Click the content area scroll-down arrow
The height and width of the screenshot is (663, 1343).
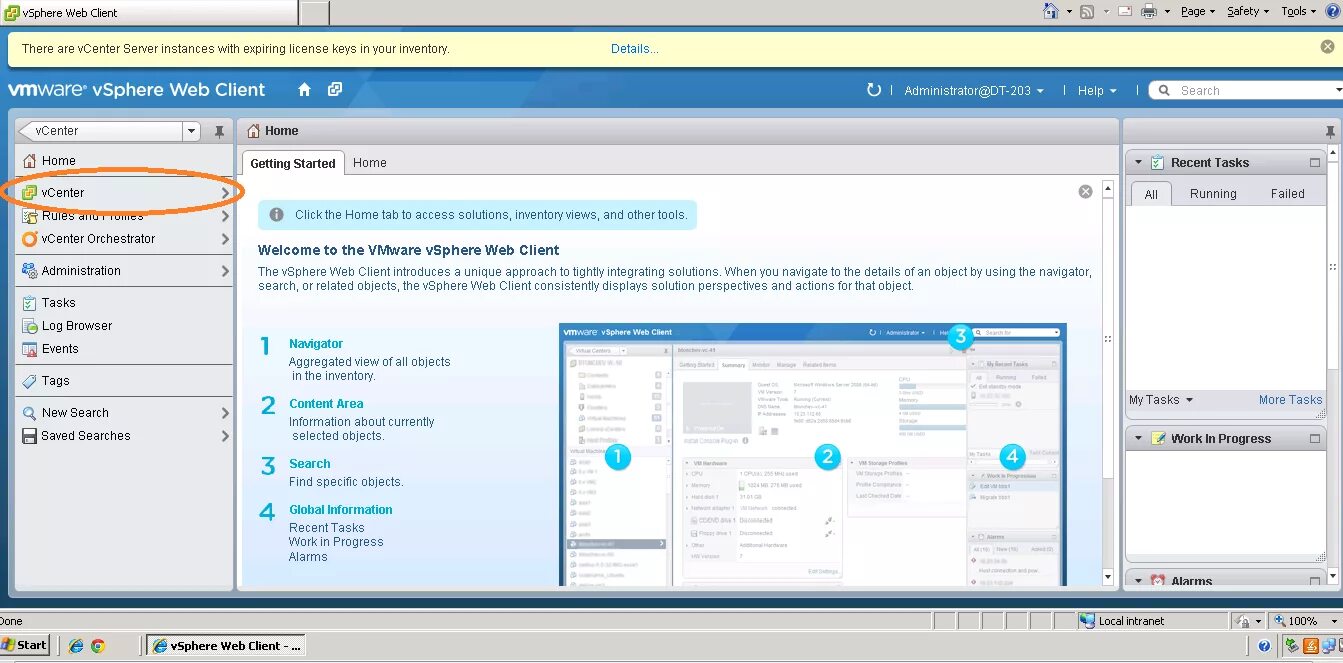tap(1108, 578)
